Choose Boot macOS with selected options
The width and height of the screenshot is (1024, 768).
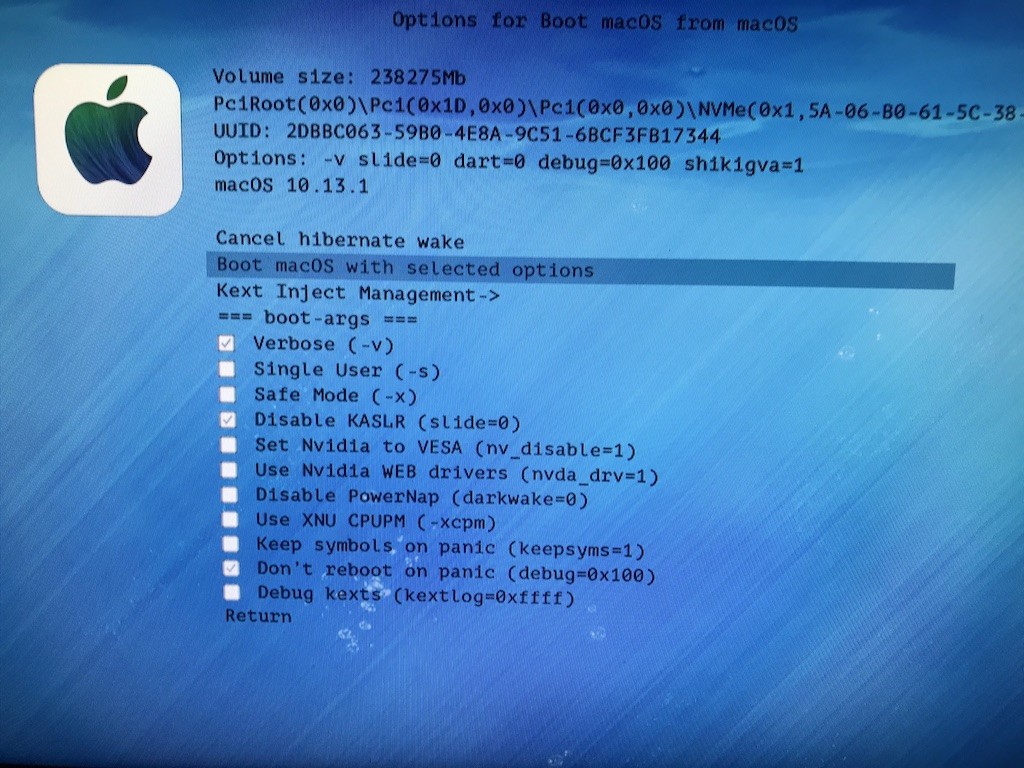[581, 270]
